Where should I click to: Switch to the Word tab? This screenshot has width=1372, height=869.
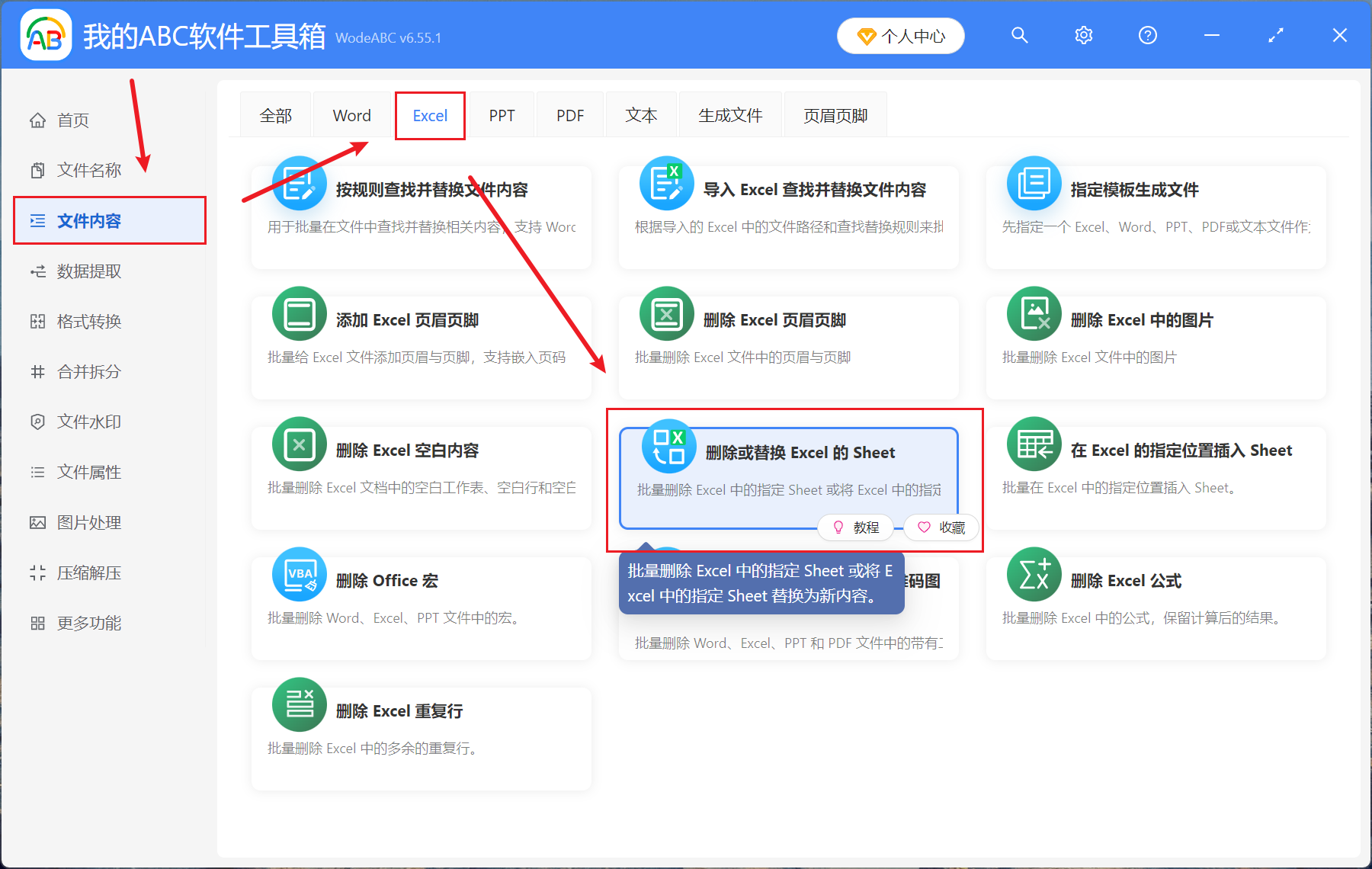coord(351,116)
